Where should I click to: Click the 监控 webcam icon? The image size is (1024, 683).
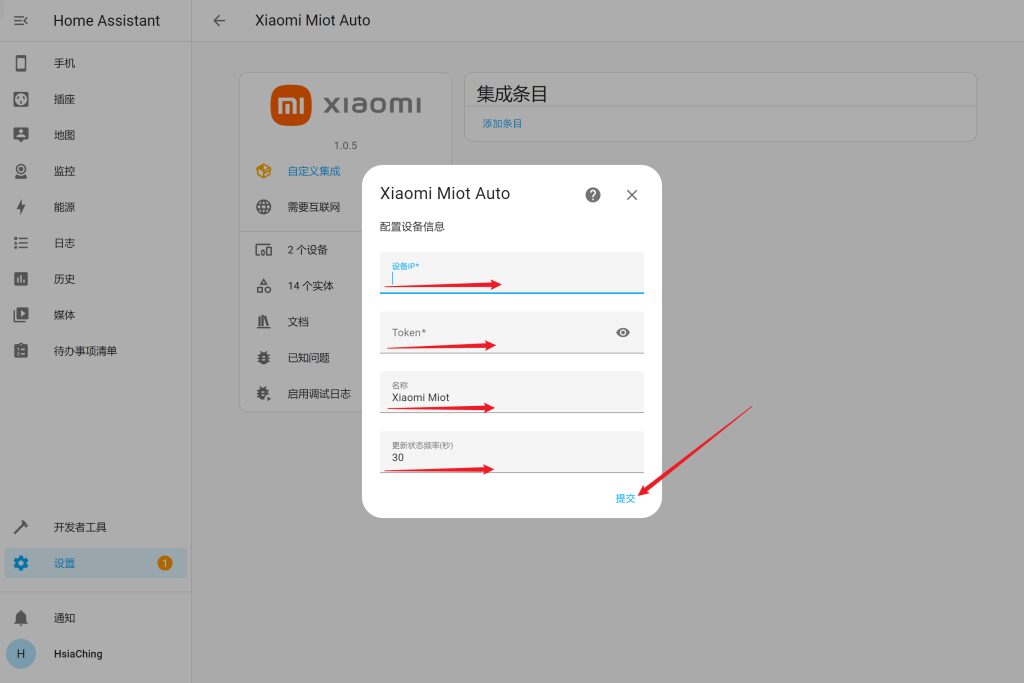pos(21,171)
